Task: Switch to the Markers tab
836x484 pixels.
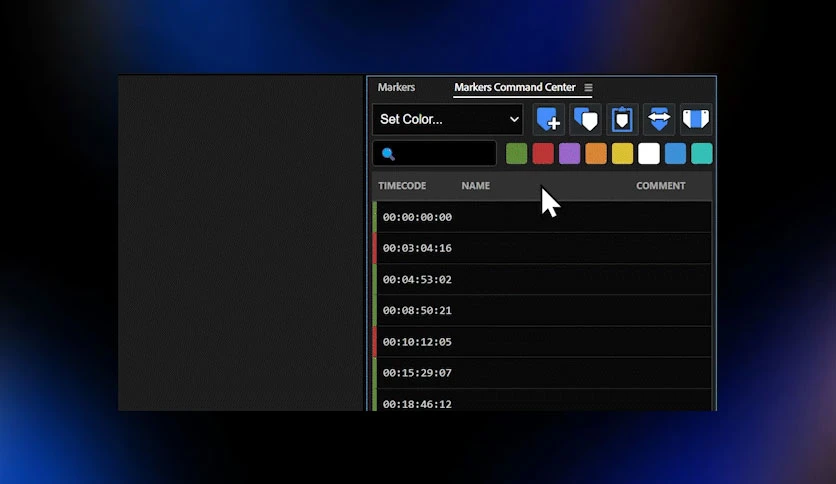Action: (396, 87)
